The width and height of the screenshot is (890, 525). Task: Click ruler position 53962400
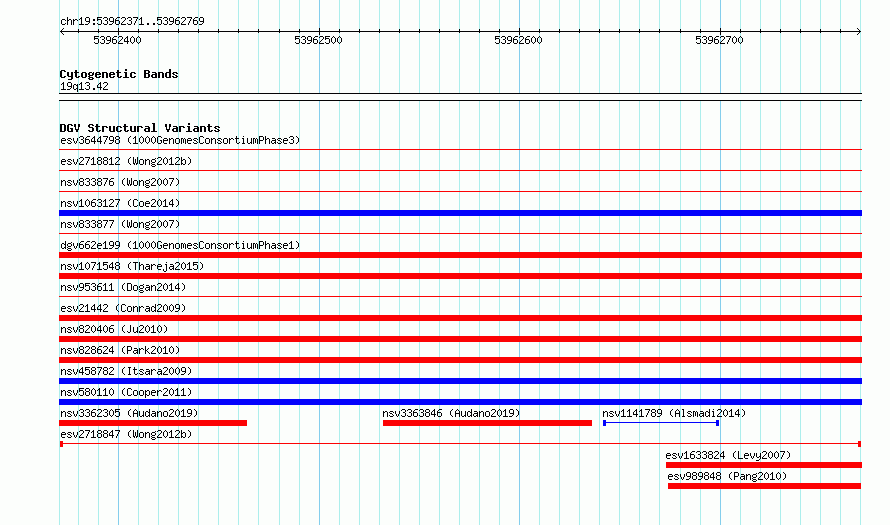117,40
